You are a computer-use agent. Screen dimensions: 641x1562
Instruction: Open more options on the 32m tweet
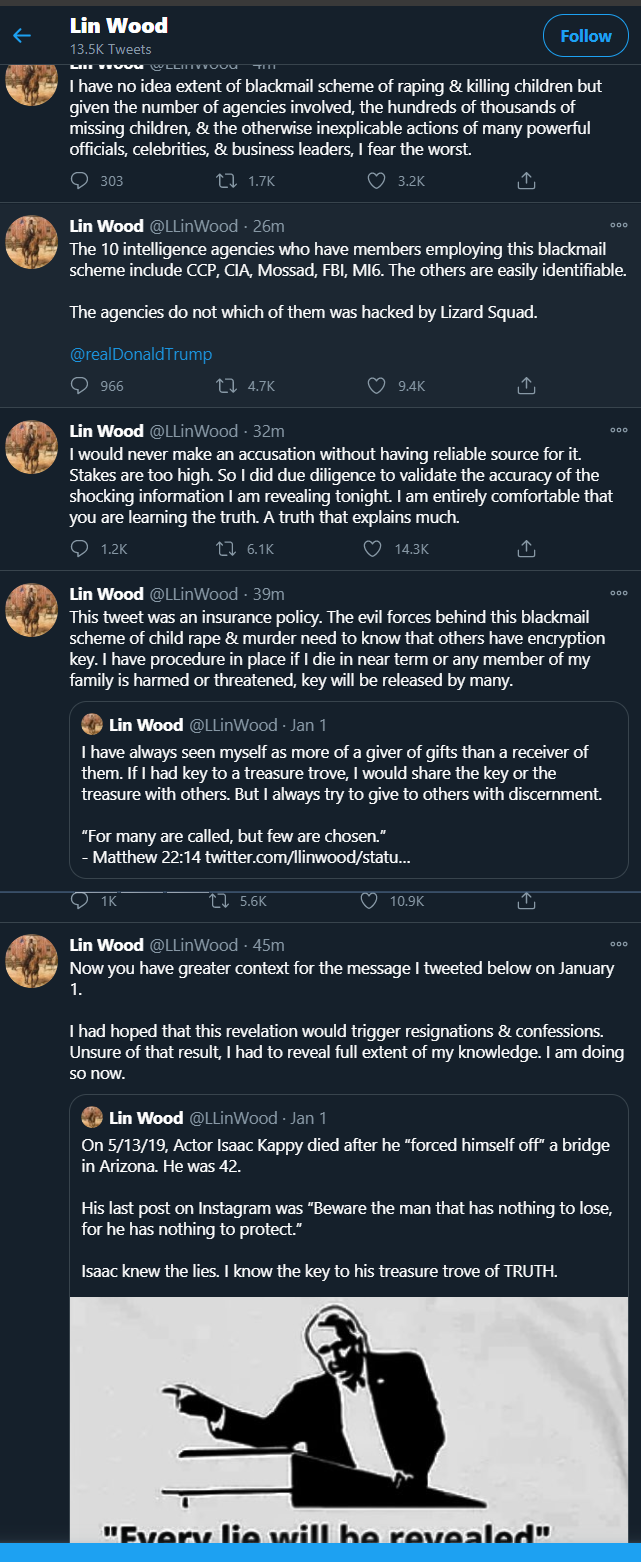point(619,430)
